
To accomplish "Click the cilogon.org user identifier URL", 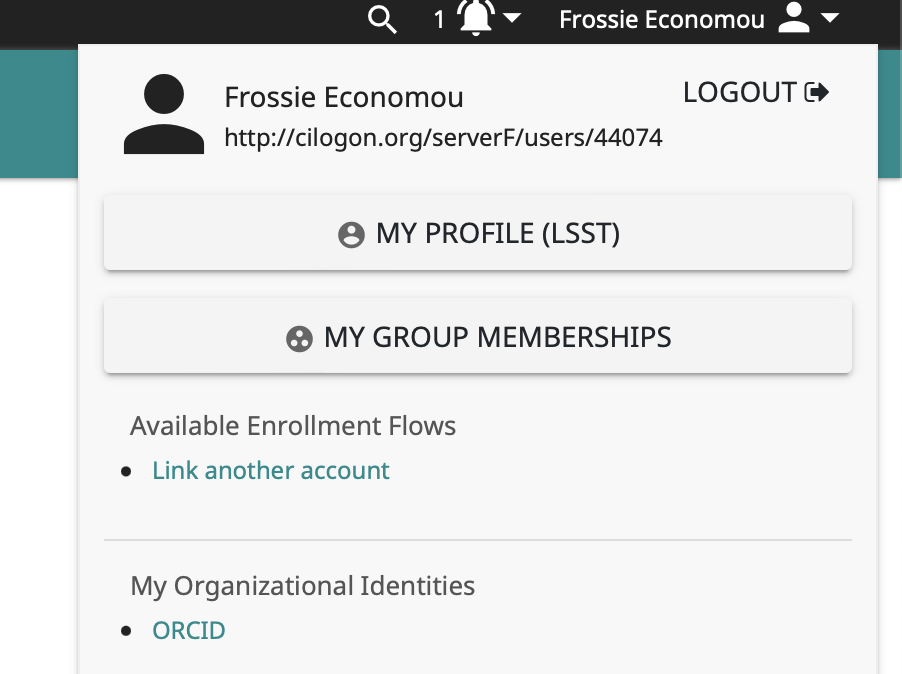I will pos(443,137).
